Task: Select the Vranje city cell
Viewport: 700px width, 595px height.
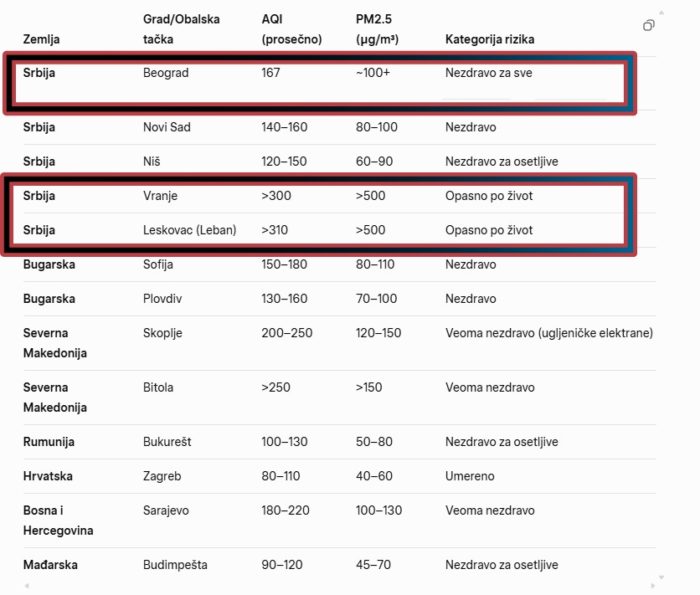Action: 163,196
